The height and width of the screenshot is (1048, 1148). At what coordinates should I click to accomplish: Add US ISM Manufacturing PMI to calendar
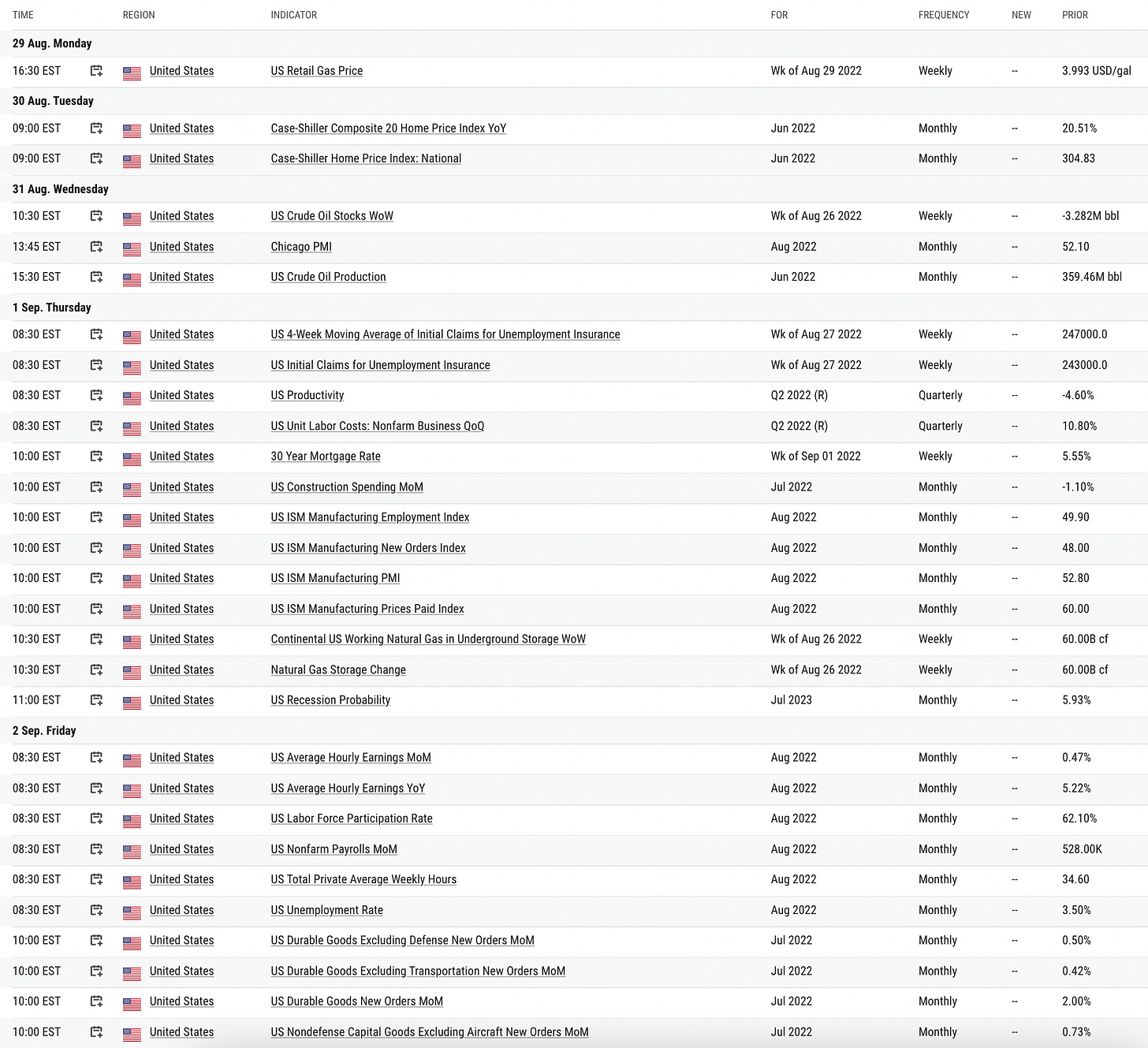96,578
